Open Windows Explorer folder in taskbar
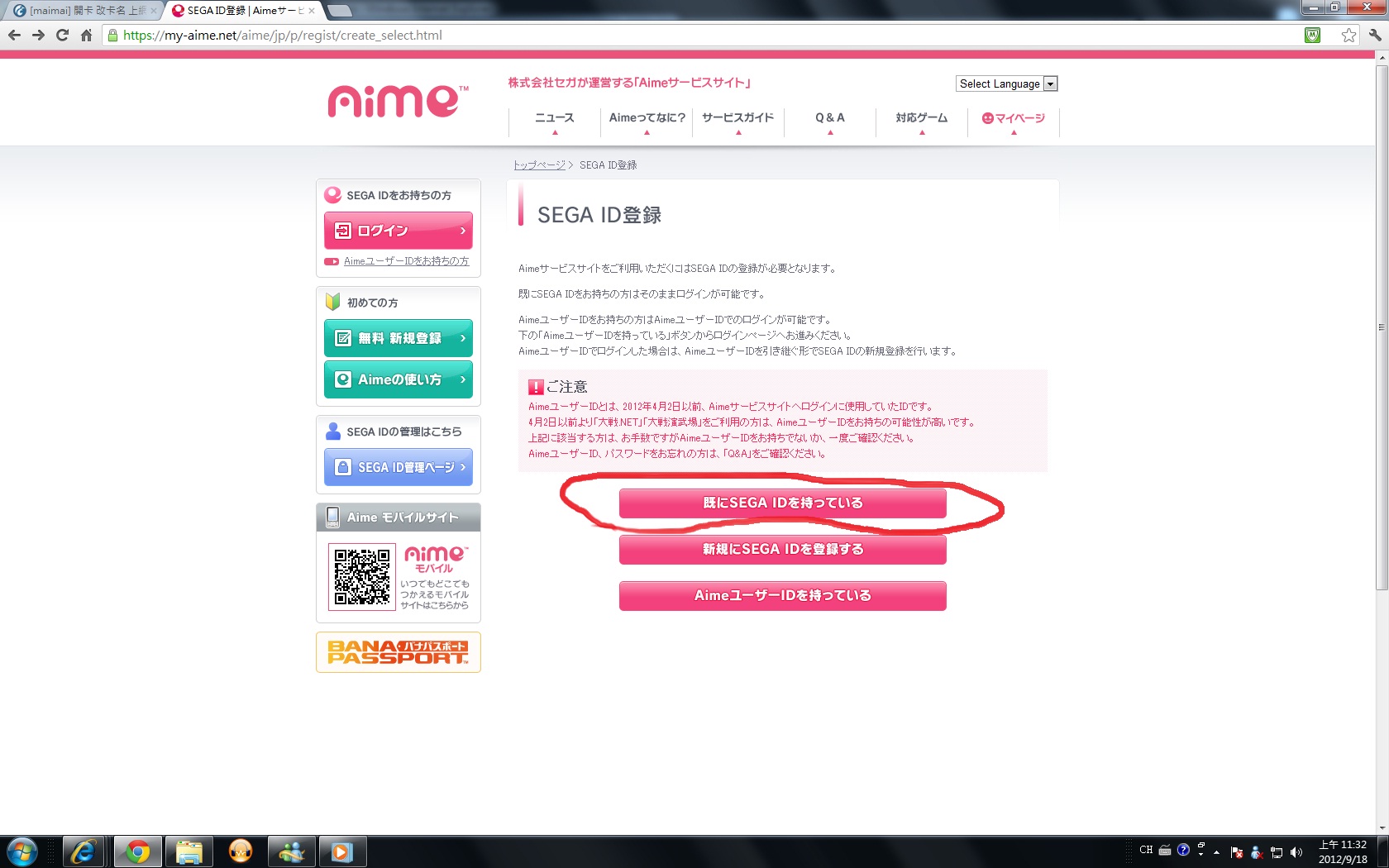The image size is (1389, 868). click(x=189, y=851)
